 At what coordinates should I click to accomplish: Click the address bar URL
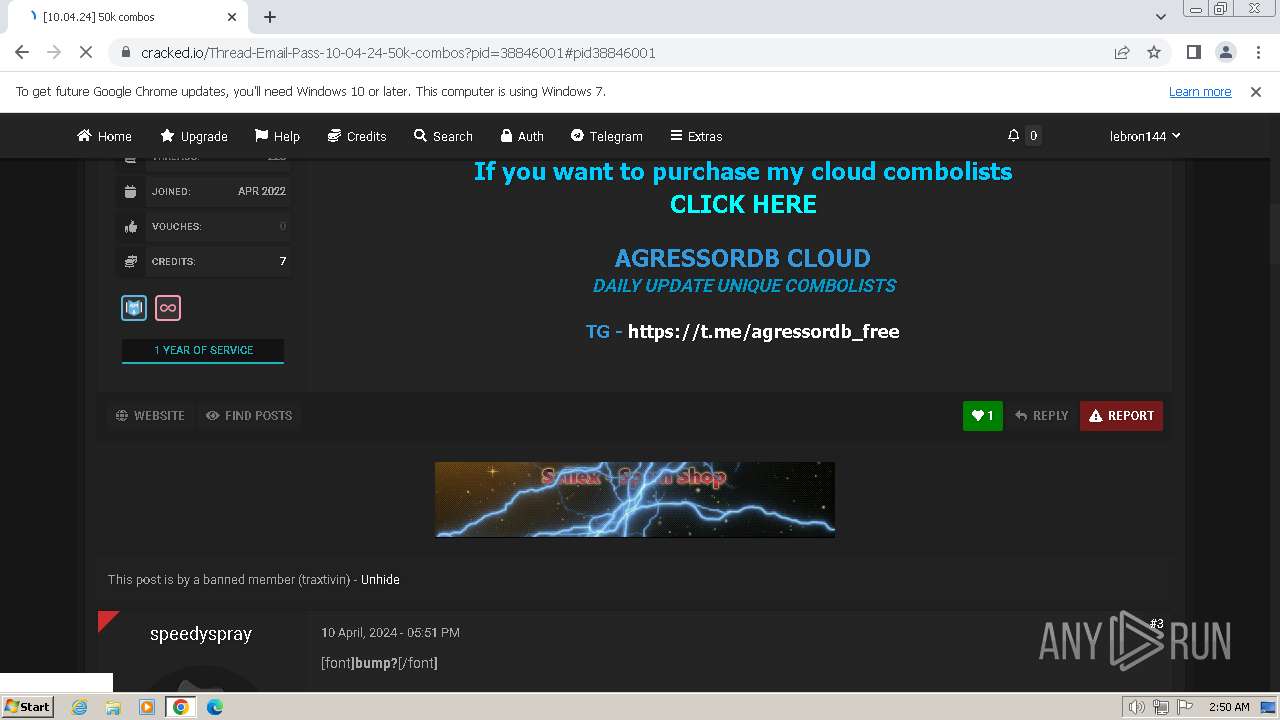pos(398,53)
